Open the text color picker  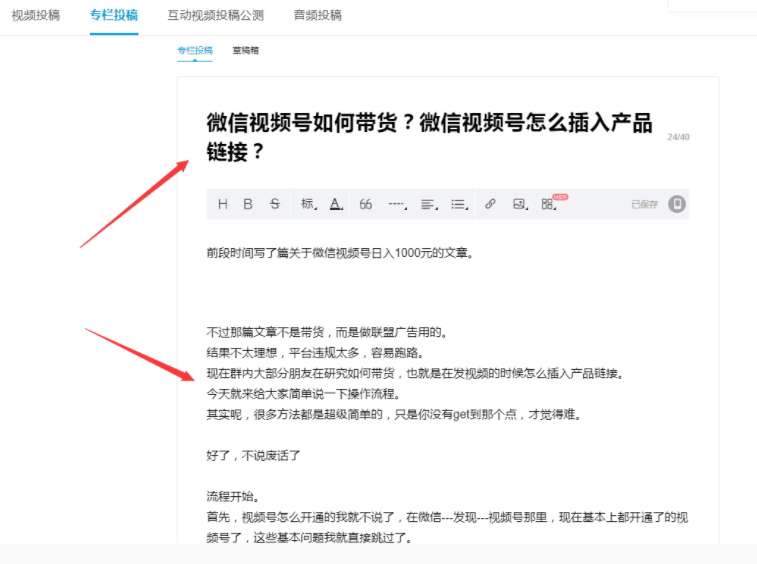click(336, 204)
